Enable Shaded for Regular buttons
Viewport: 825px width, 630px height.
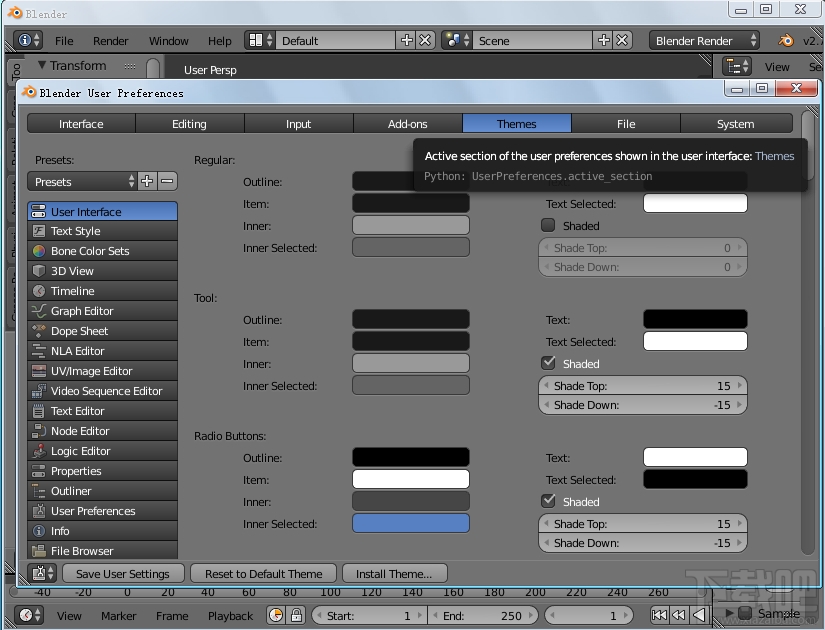[548, 225]
